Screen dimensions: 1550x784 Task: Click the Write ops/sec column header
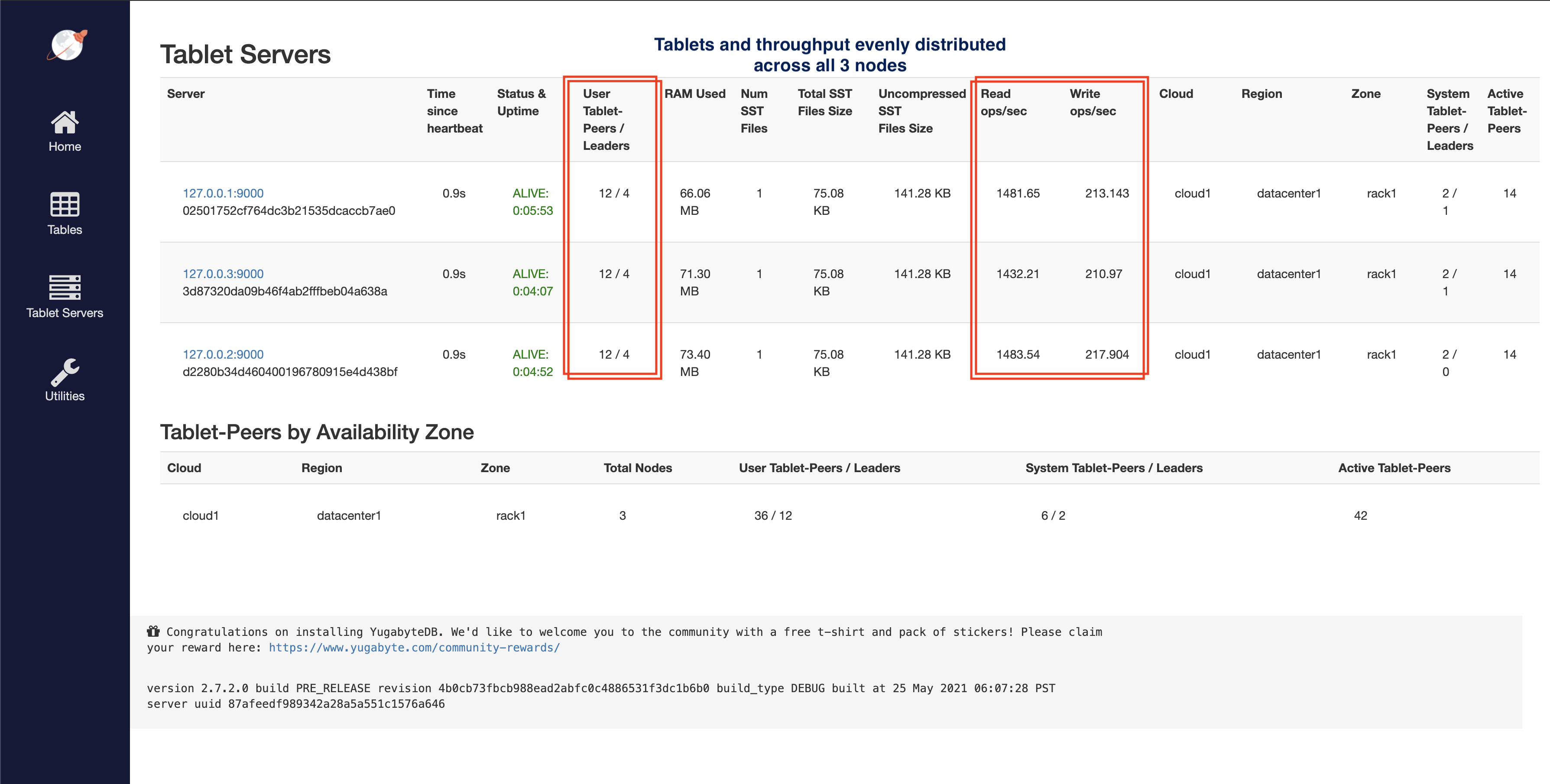[1093, 102]
